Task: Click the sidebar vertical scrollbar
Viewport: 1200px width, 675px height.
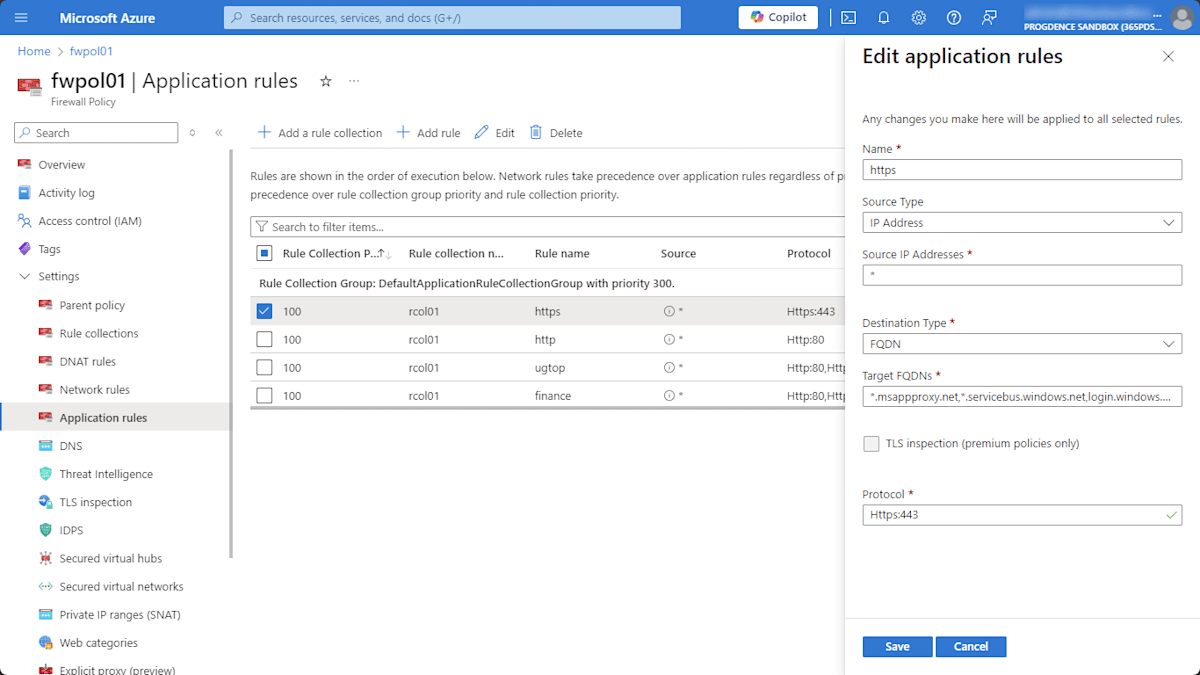Action: tap(231, 353)
